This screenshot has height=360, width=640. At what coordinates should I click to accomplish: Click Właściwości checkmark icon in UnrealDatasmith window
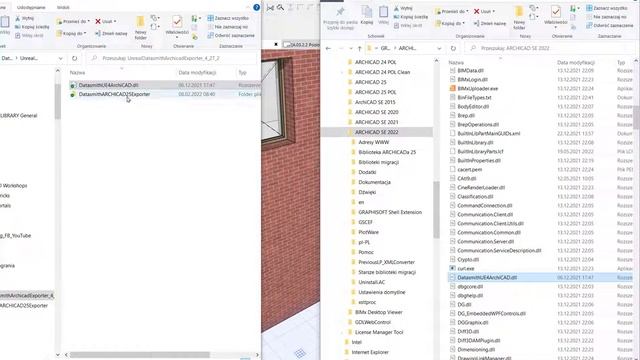tap(177, 21)
